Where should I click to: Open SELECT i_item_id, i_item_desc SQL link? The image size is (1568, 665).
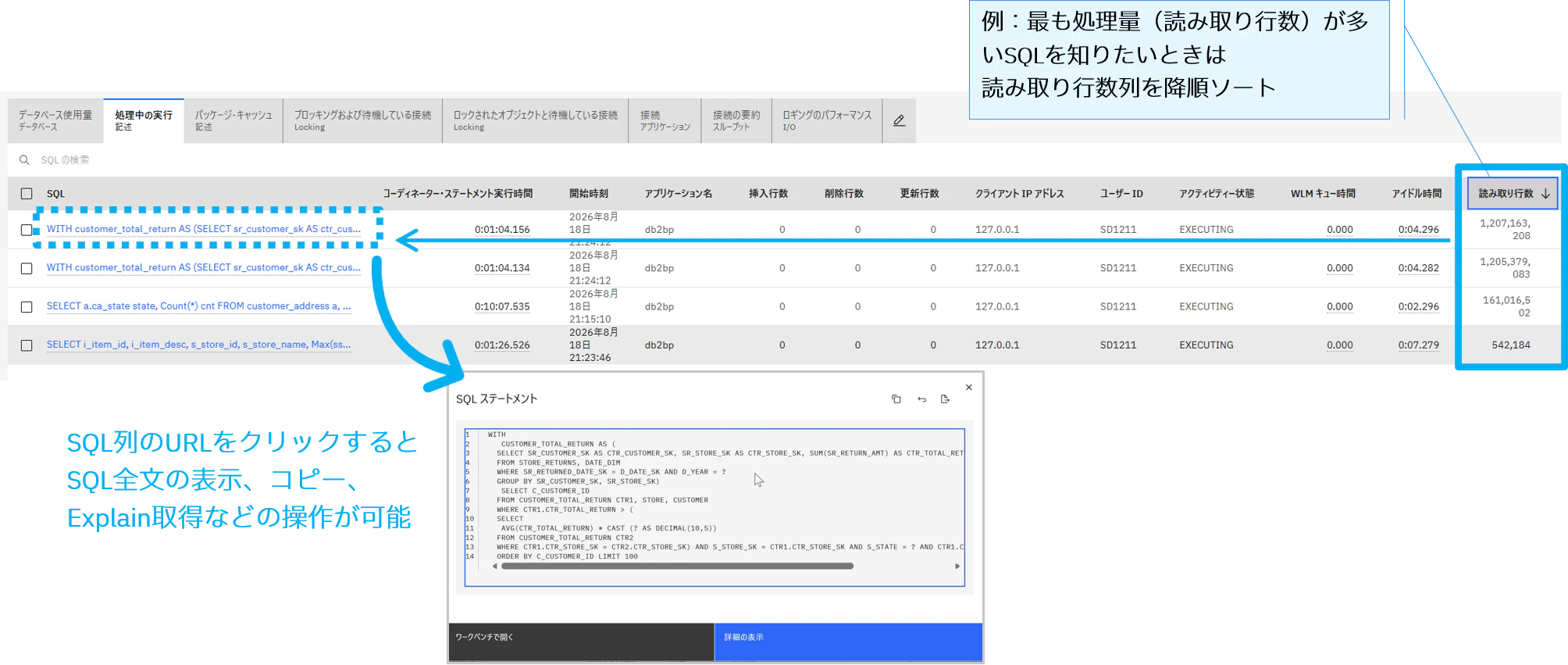point(198,344)
